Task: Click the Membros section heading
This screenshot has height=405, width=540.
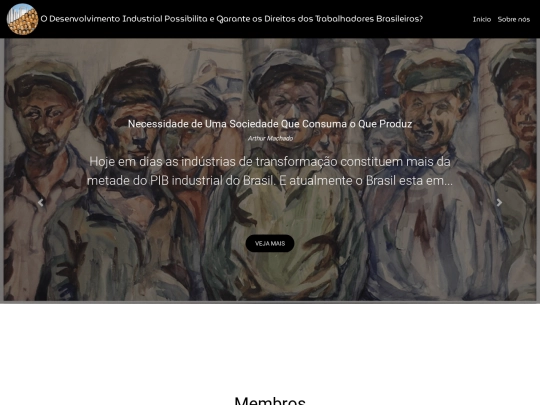Action: 270,401
